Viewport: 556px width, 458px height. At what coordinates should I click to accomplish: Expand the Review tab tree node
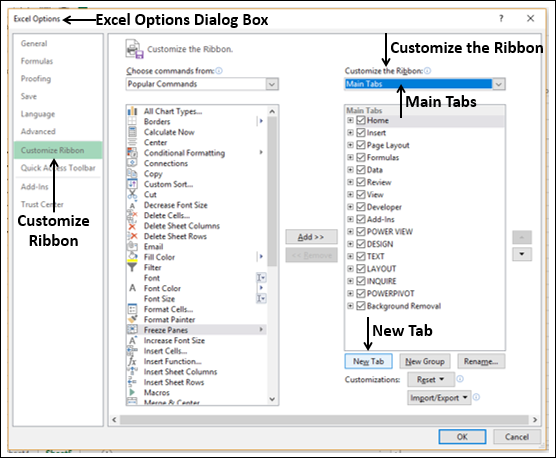[x=350, y=182]
